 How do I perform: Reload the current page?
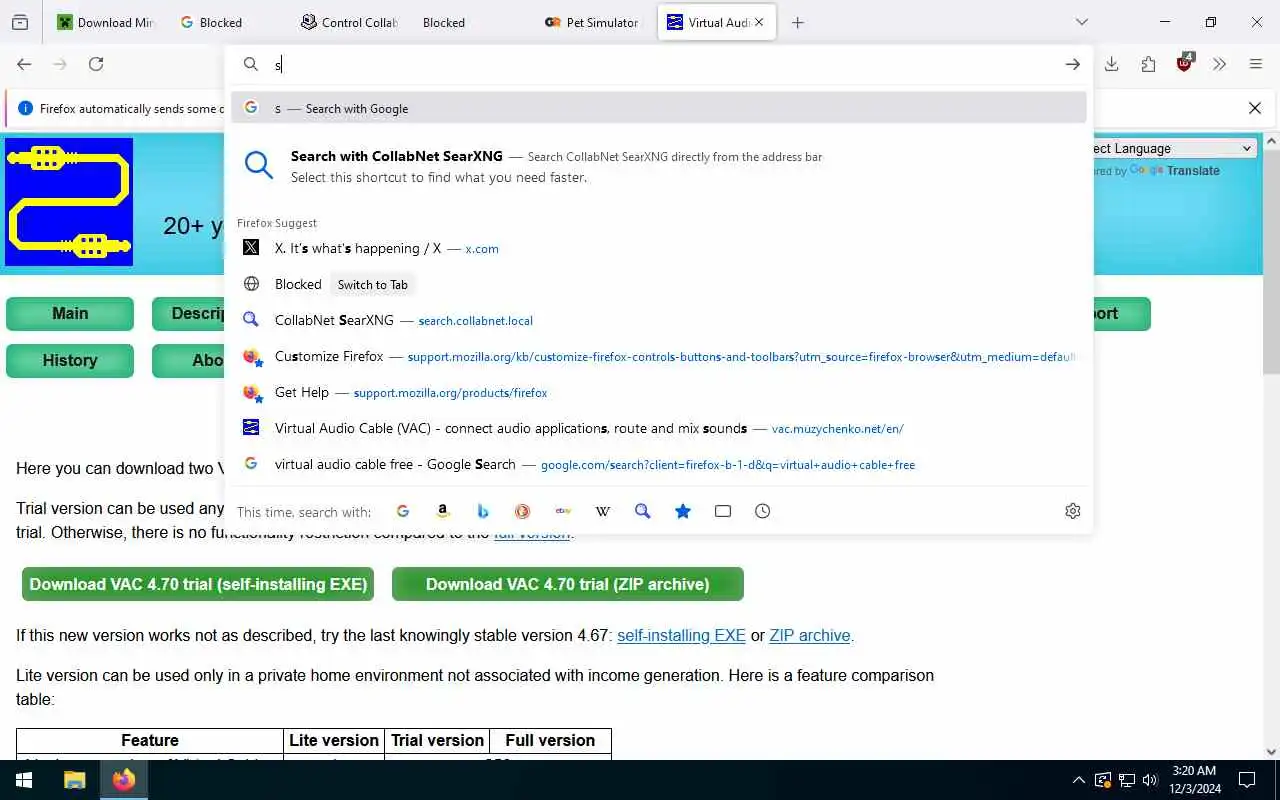[x=96, y=64]
